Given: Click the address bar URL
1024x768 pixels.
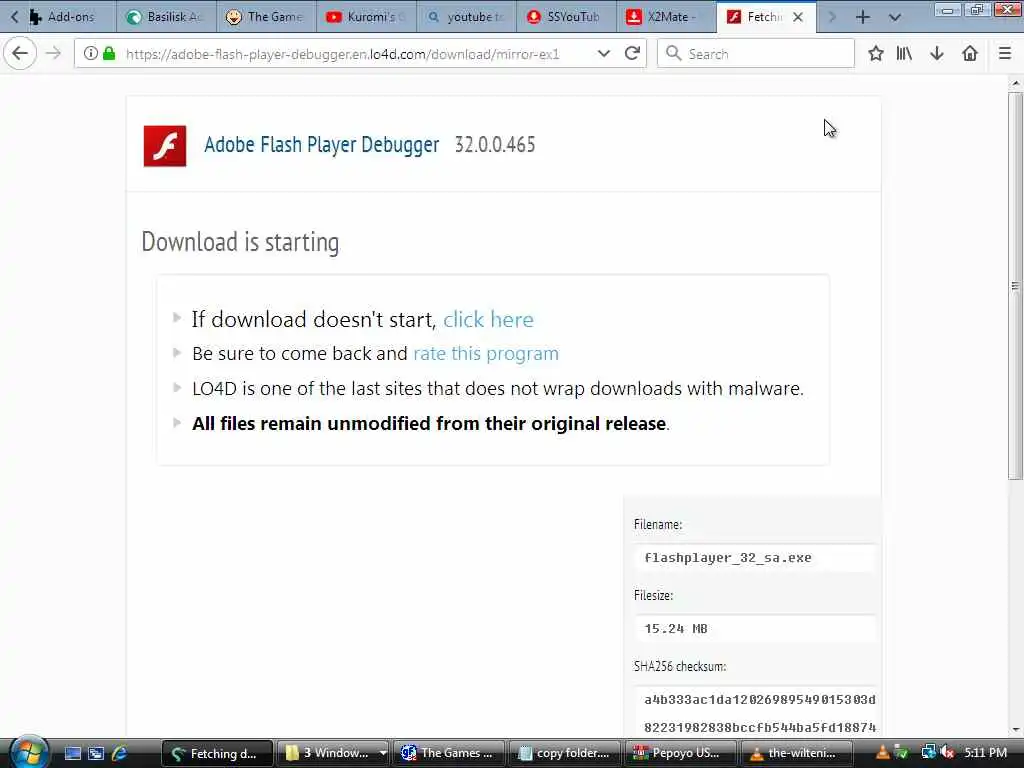Looking at the screenshot, I should pos(342,54).
